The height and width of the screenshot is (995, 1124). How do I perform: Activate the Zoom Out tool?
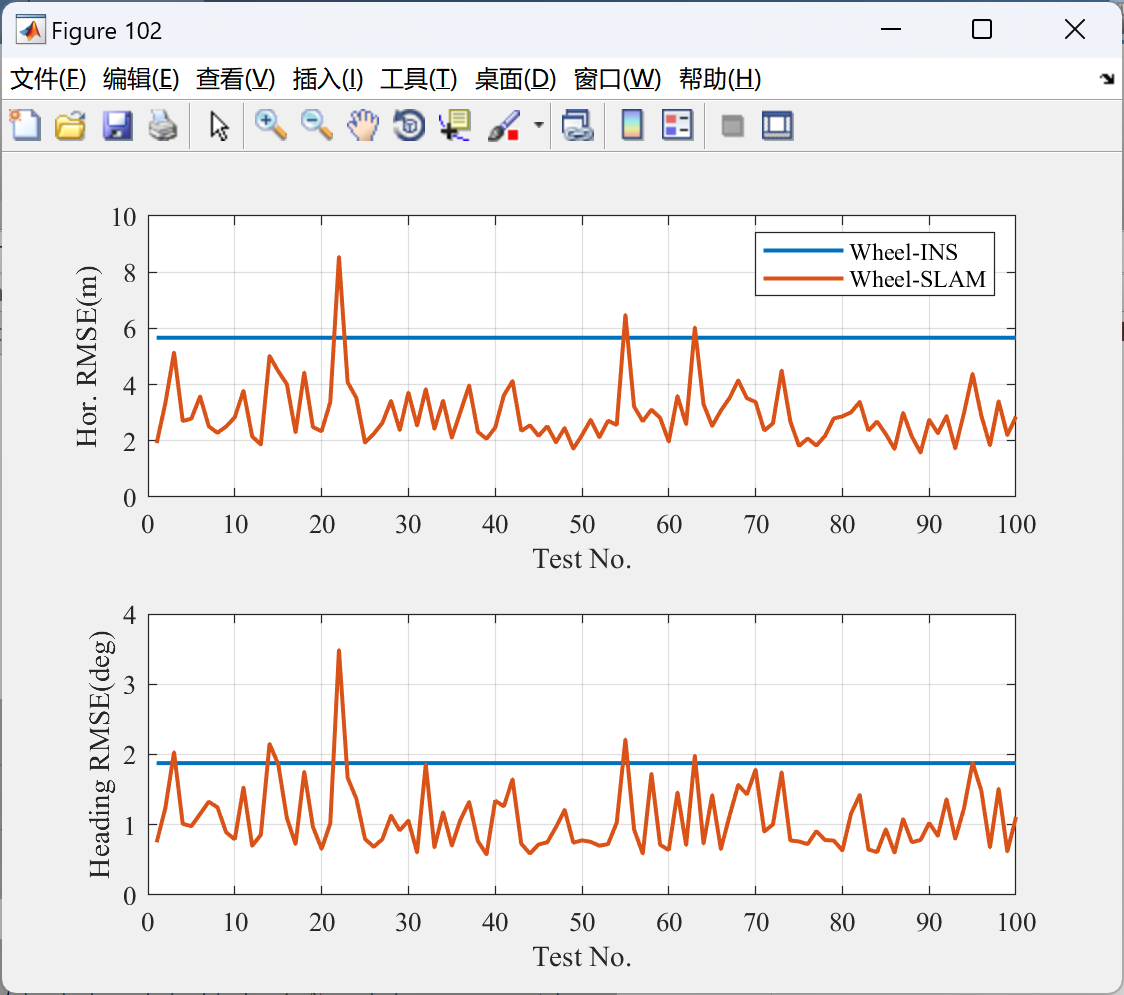[316, 125]
